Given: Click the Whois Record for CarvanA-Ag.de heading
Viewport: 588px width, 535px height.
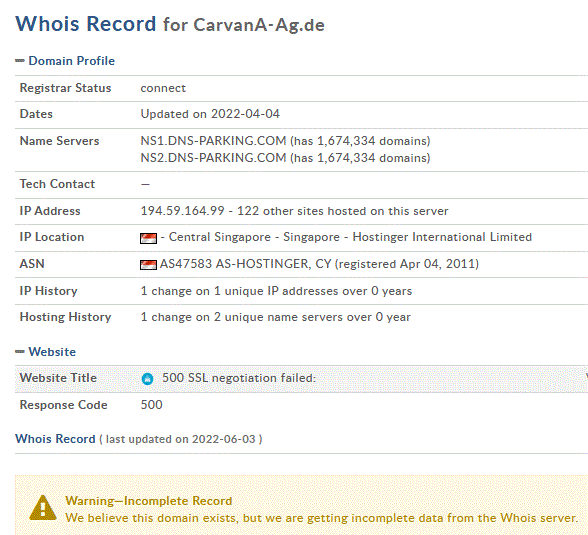Looking at the screenshot, I should point(170,24).
